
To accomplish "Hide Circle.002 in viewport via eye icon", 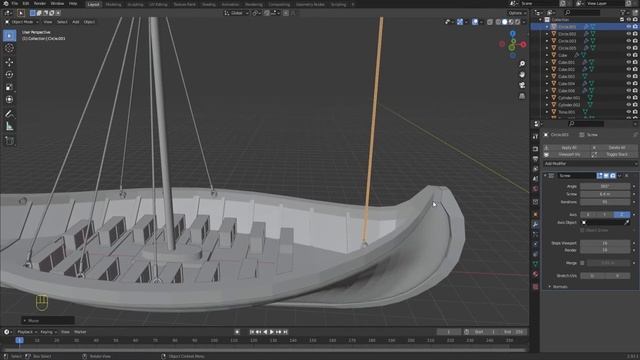I will [629, 34].
